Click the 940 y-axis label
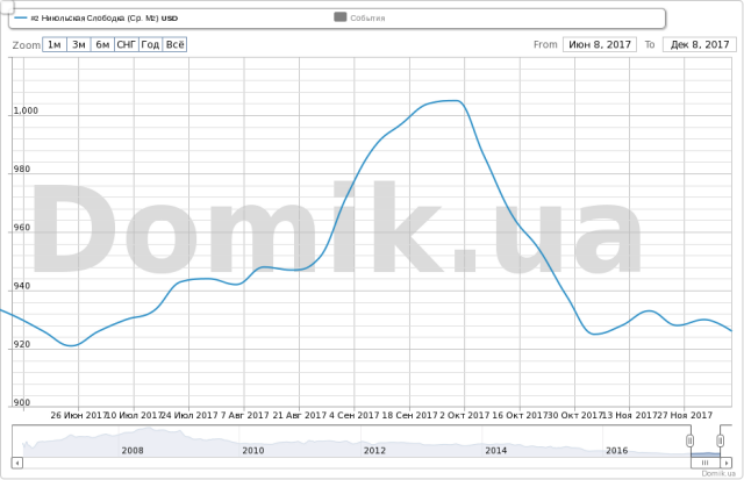 (x=22, y=286)
